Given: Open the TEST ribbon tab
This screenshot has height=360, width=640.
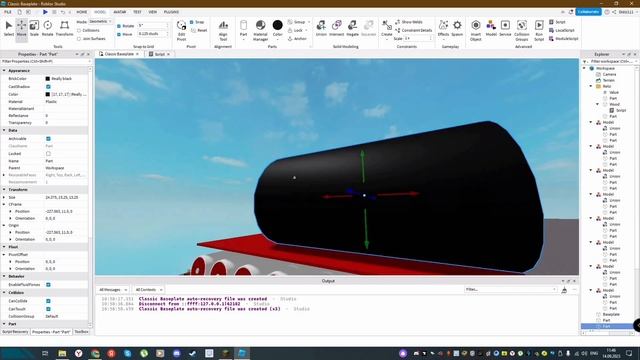Looking at the screenshot, I should click(x=137, y=12).
